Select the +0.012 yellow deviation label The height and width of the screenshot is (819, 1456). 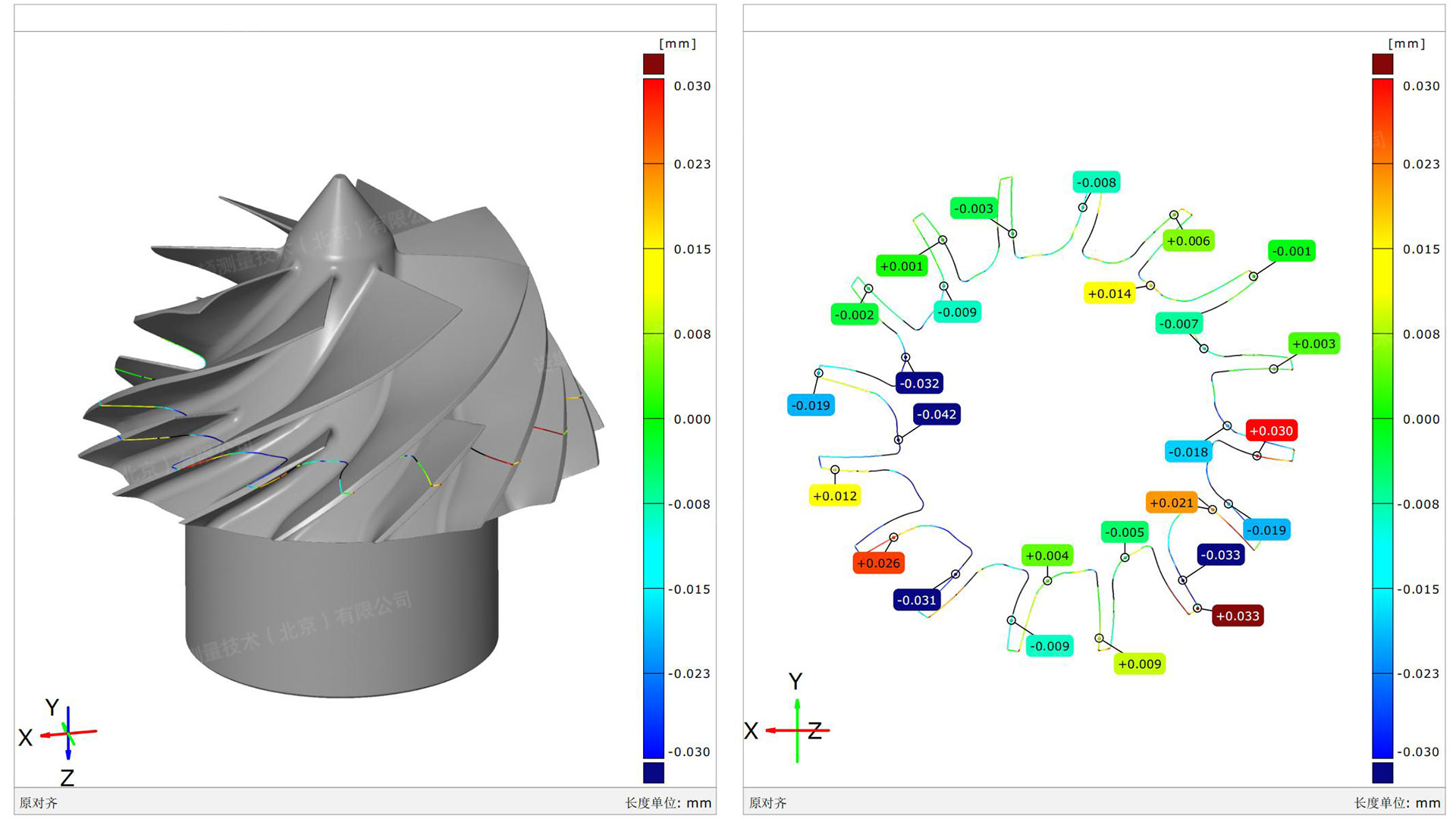tap(834, 496)
